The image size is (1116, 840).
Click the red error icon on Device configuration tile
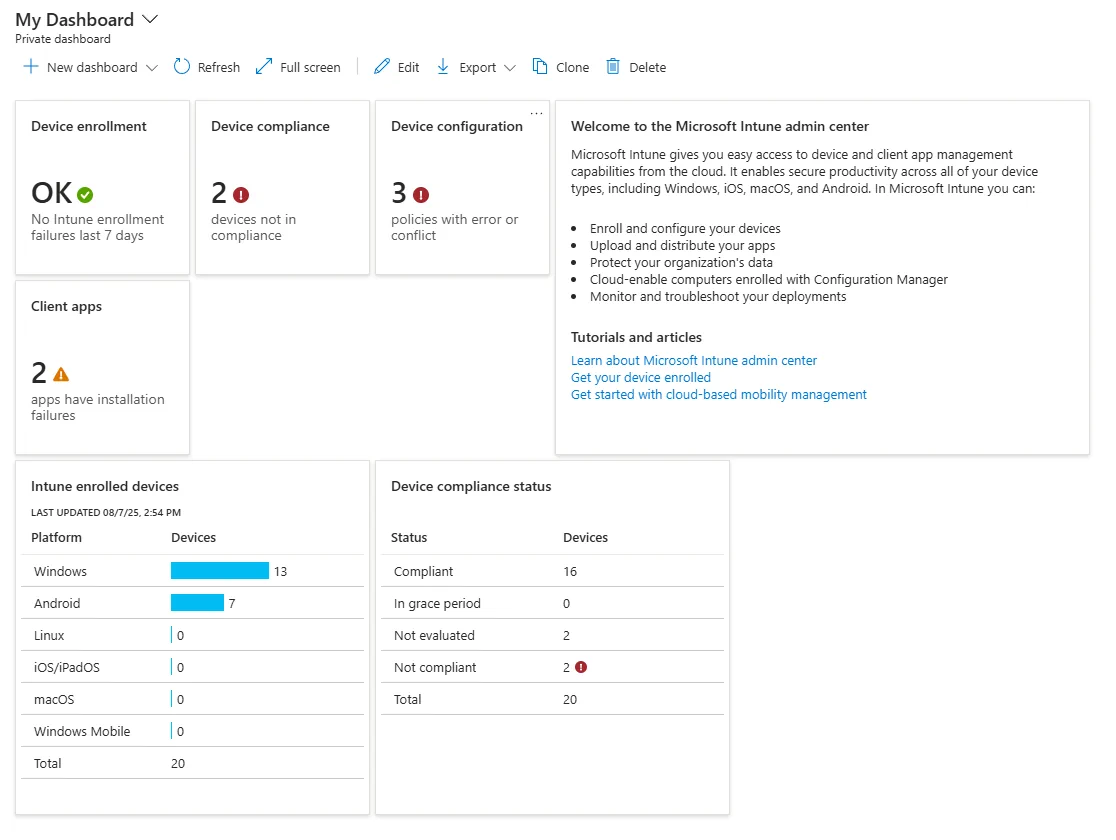[x=421, y=193]
